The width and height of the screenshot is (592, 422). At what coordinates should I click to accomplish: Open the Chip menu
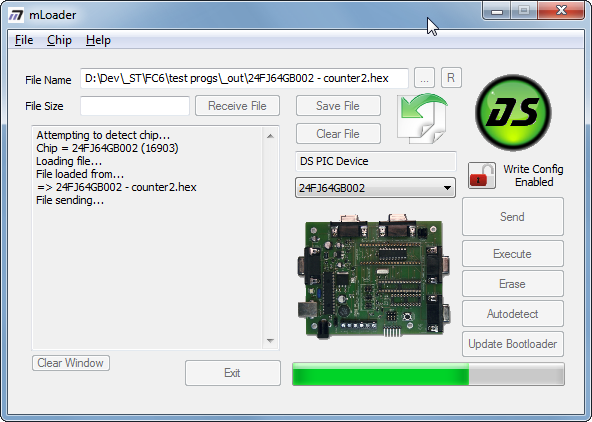coord(59,40)
